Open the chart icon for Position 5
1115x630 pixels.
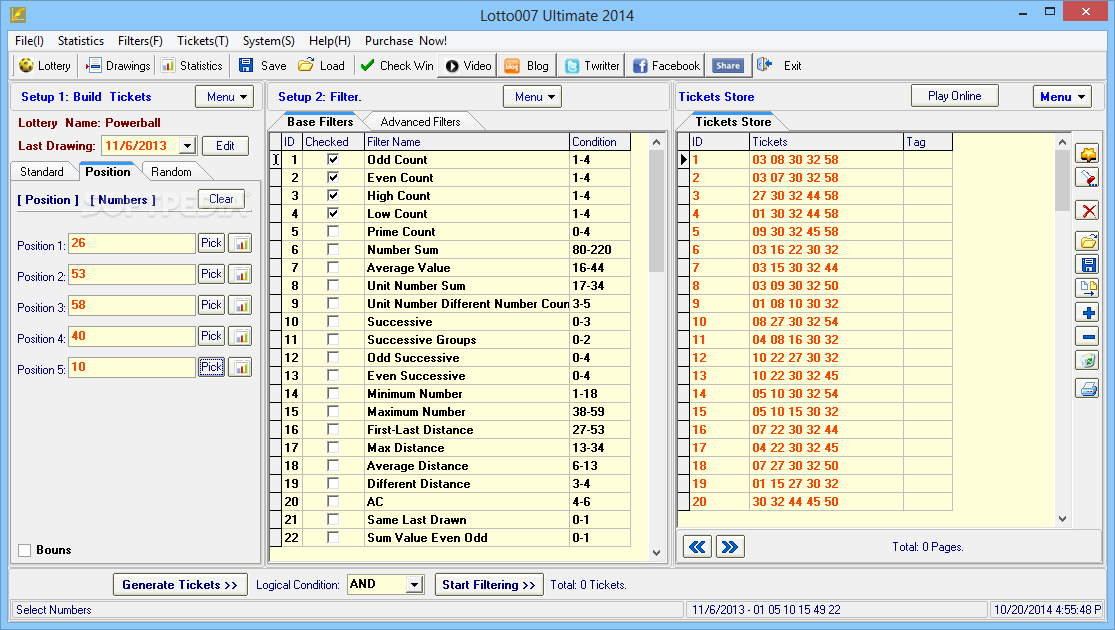pyautogui.click(x=241, y=368)
